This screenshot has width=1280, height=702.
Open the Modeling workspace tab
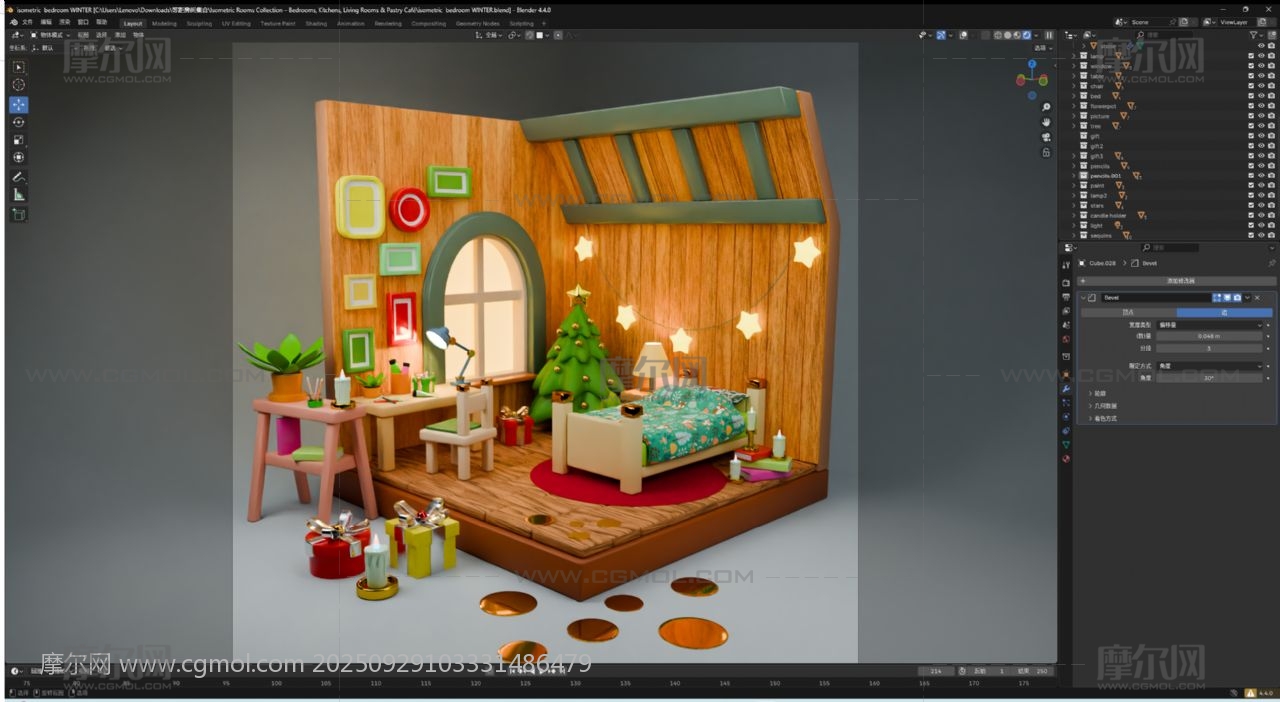click(164, 23)
